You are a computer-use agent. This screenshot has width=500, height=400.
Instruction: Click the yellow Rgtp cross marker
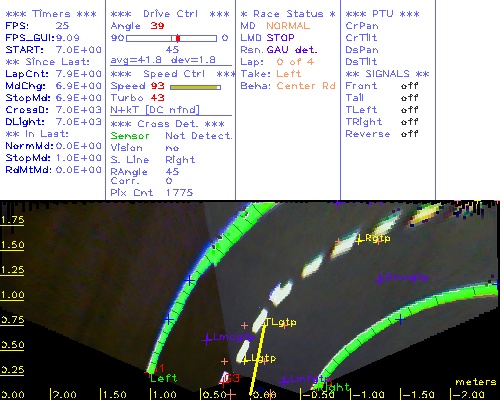[x=359, y=240]
